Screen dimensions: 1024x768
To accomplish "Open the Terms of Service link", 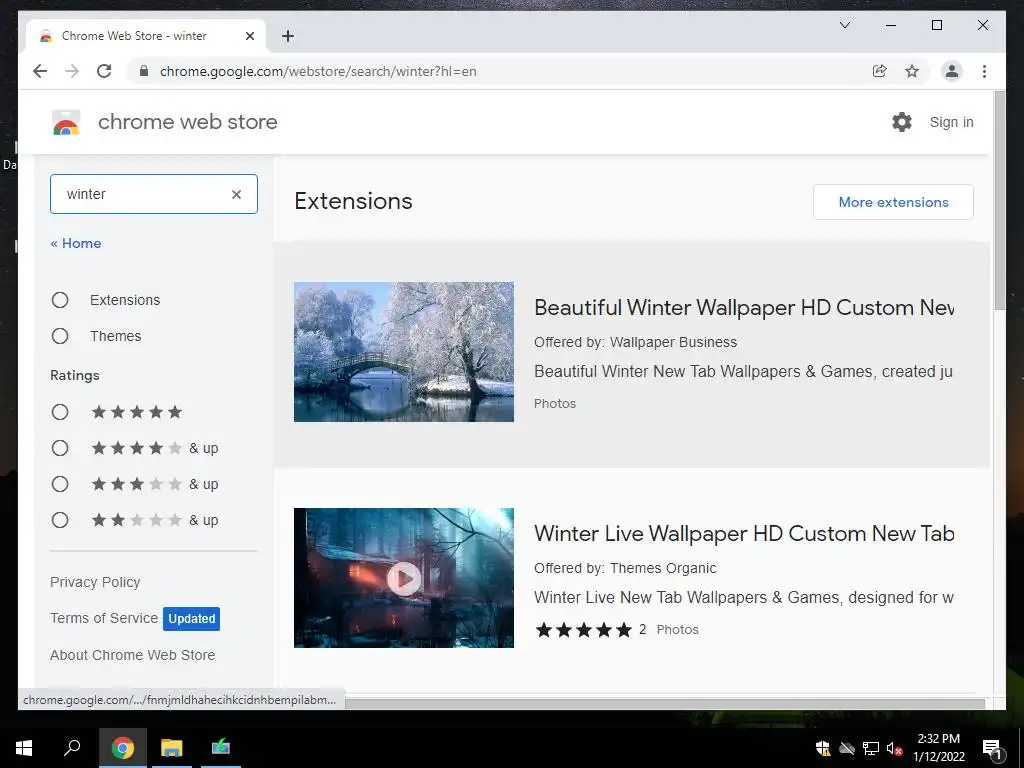I will 104,618.
